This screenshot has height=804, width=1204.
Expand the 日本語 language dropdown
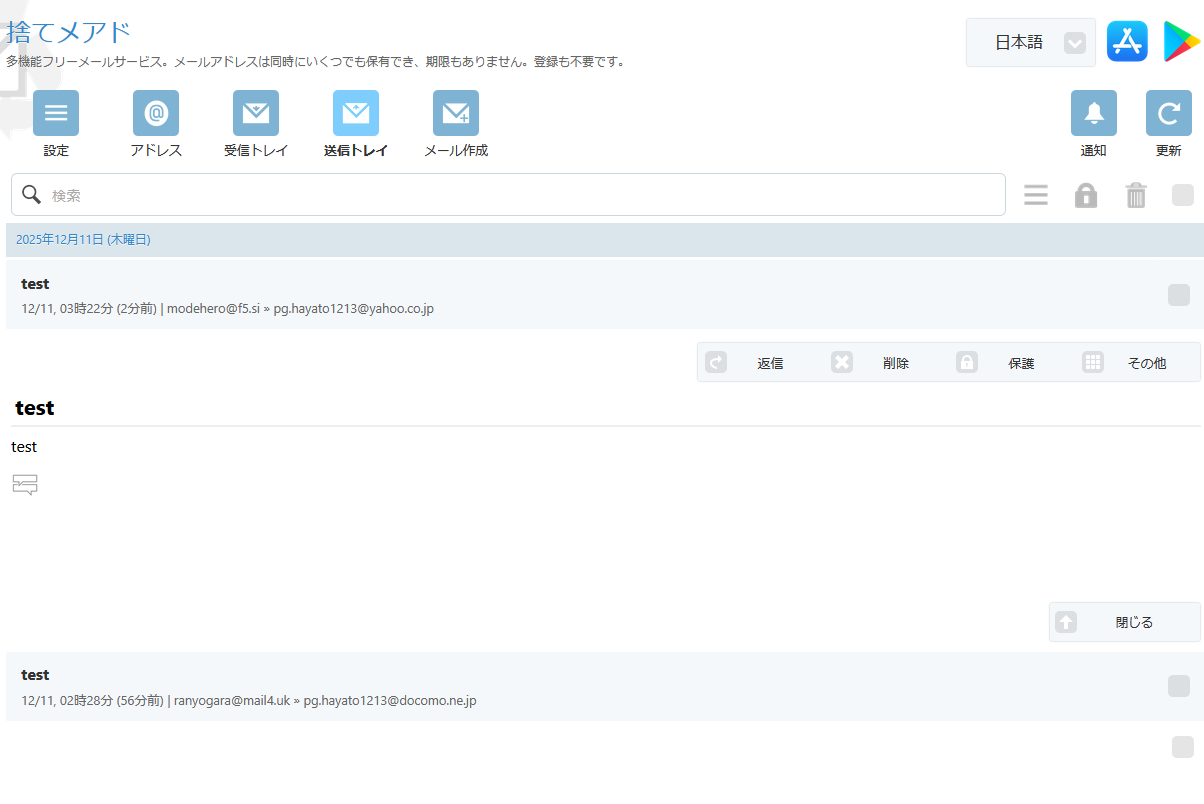(1031, 42)
